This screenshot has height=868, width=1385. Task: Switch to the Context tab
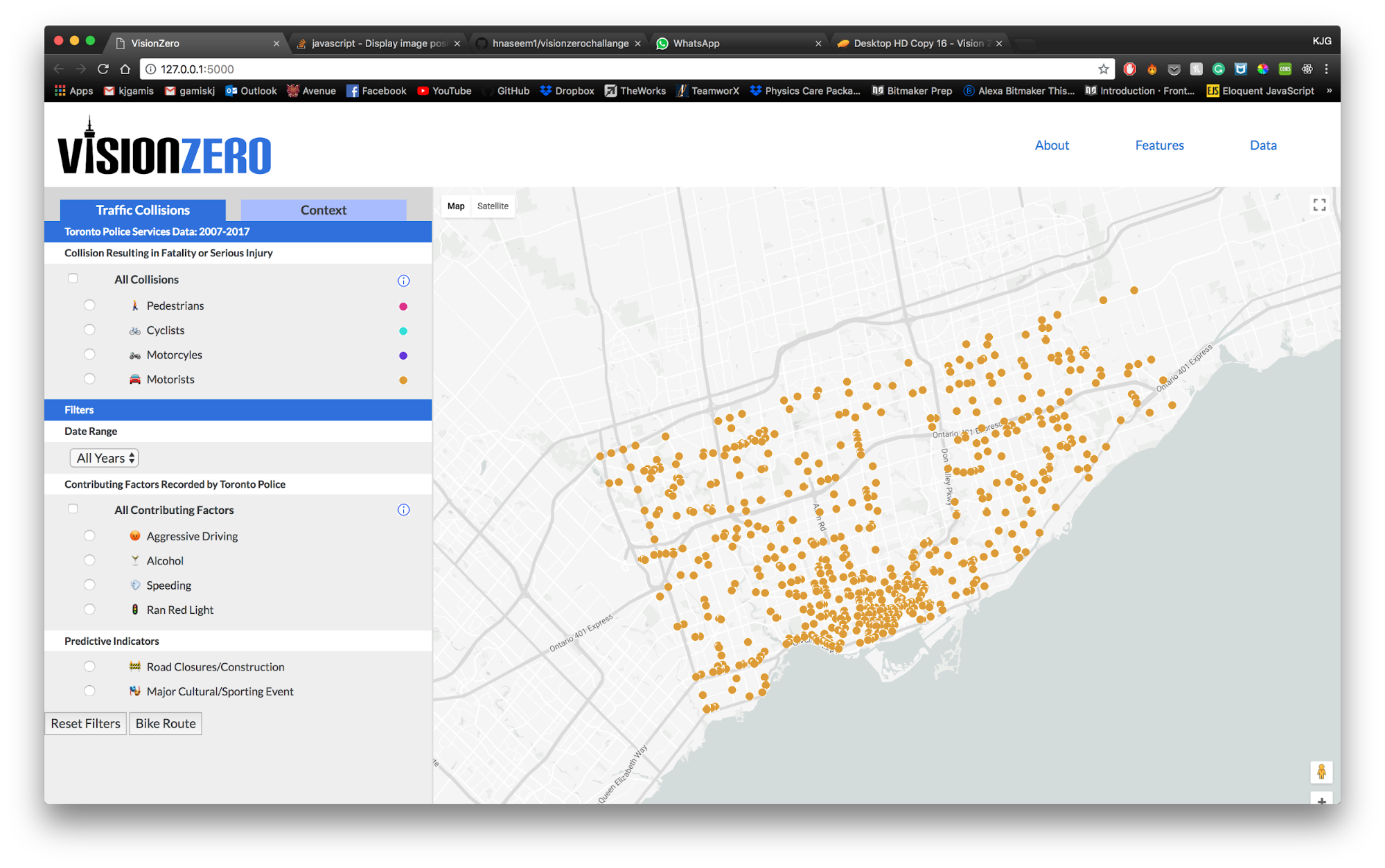coord(323,210)
